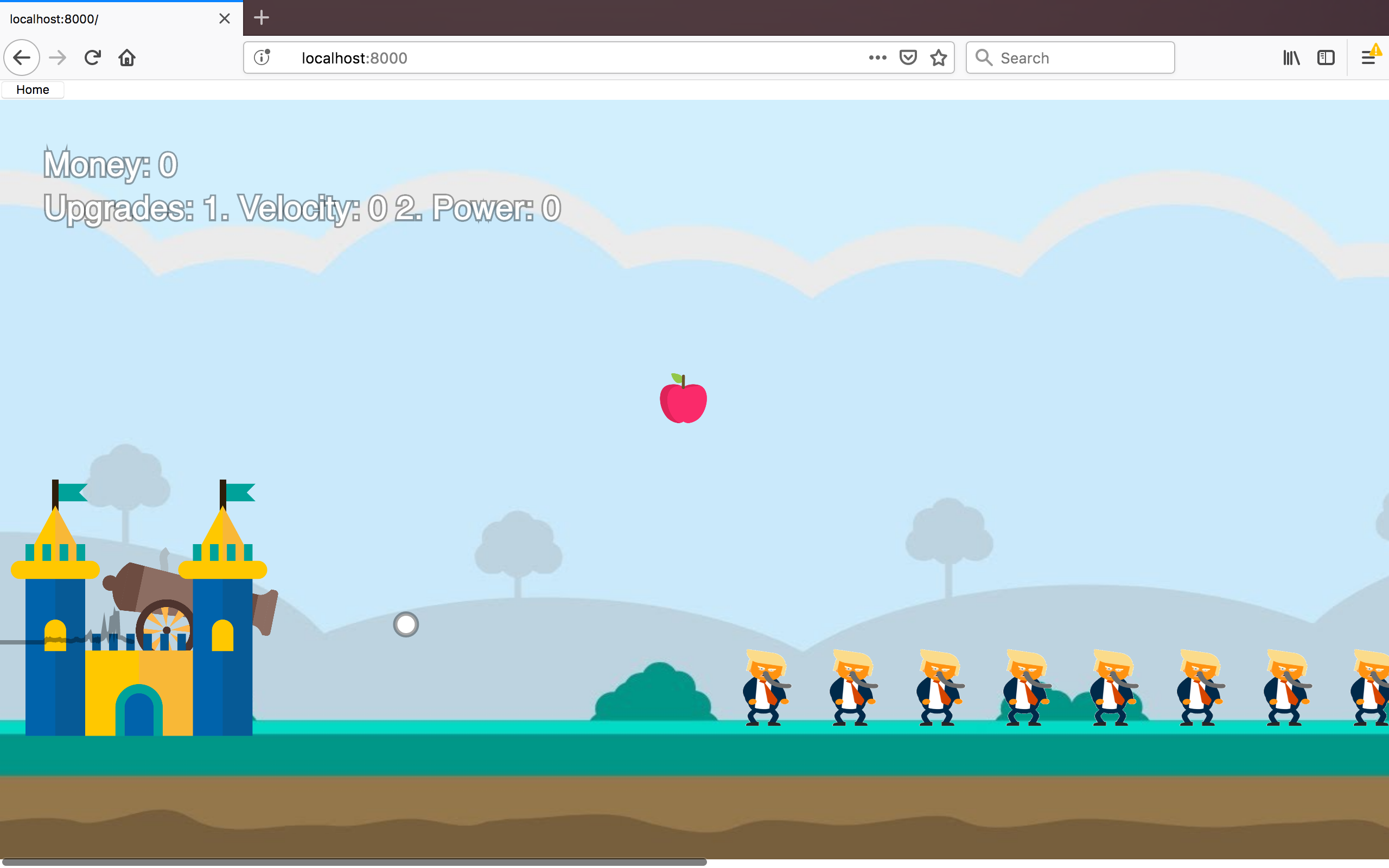Click the browser back arrow button
This screenshot has height=868, width=1389.
(22, 58)
